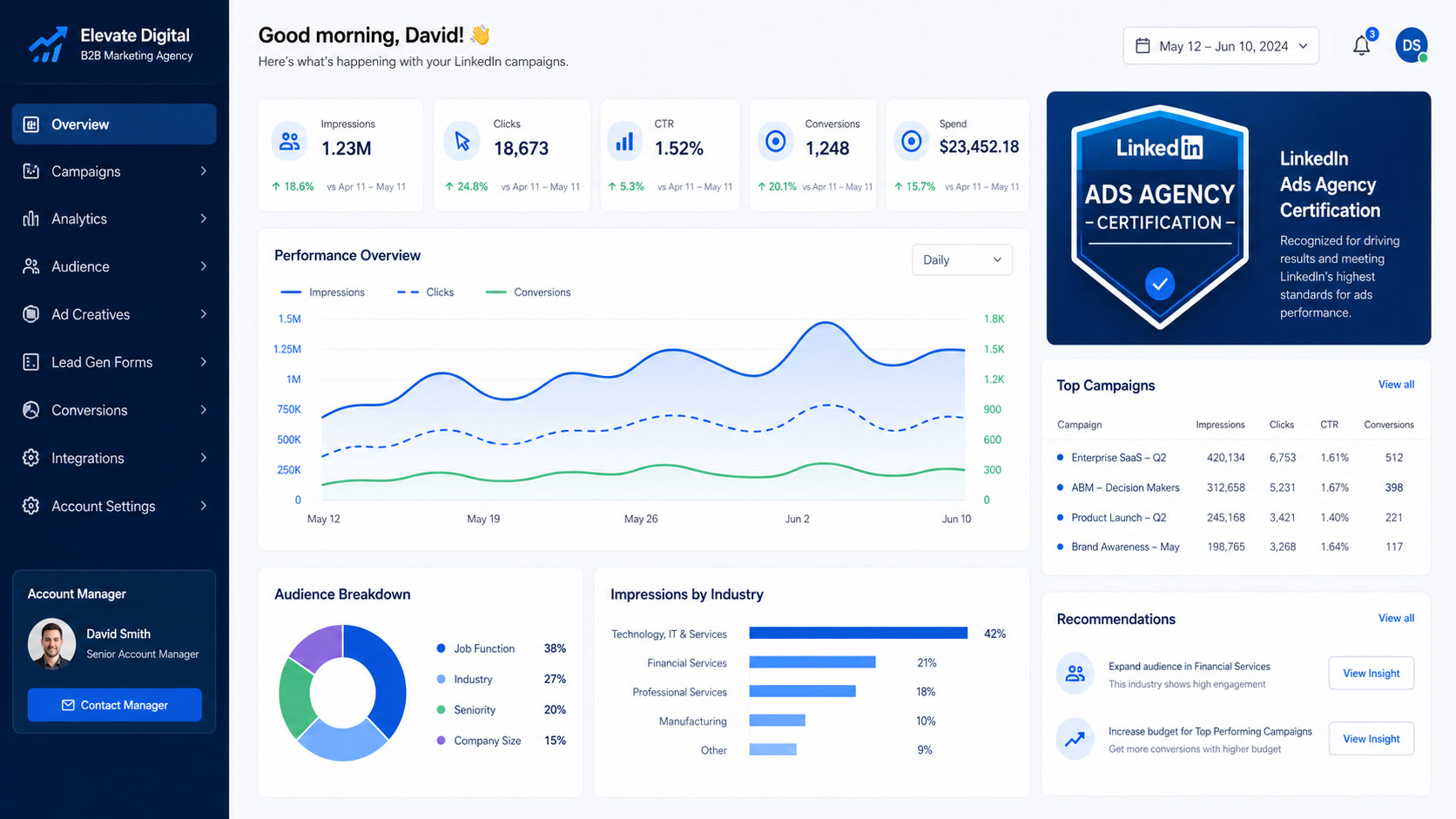Click the Expand audience recommendation icon
1456x819 pixels.
point(1075,674)
